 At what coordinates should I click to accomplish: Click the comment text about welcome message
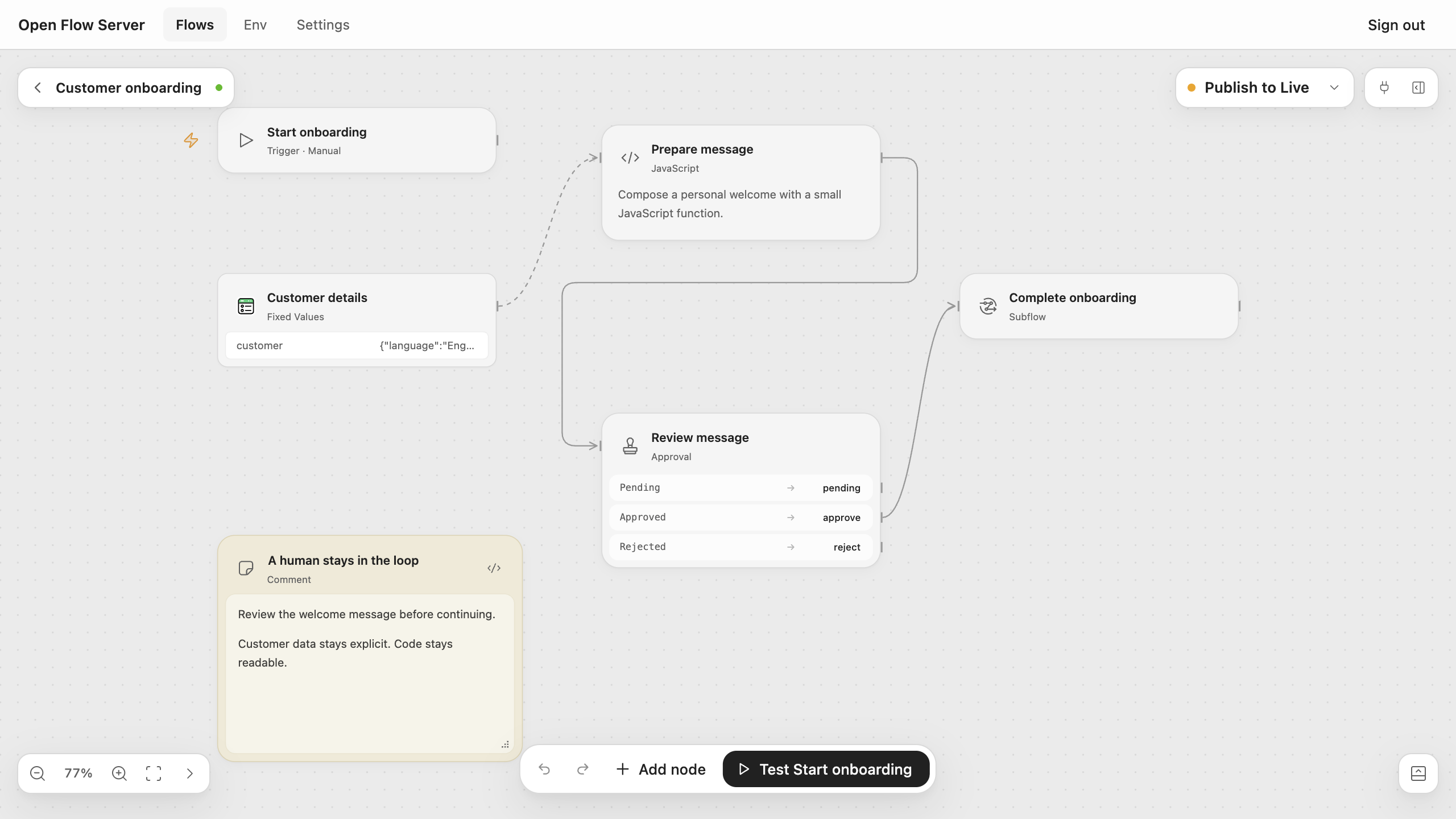366,614
